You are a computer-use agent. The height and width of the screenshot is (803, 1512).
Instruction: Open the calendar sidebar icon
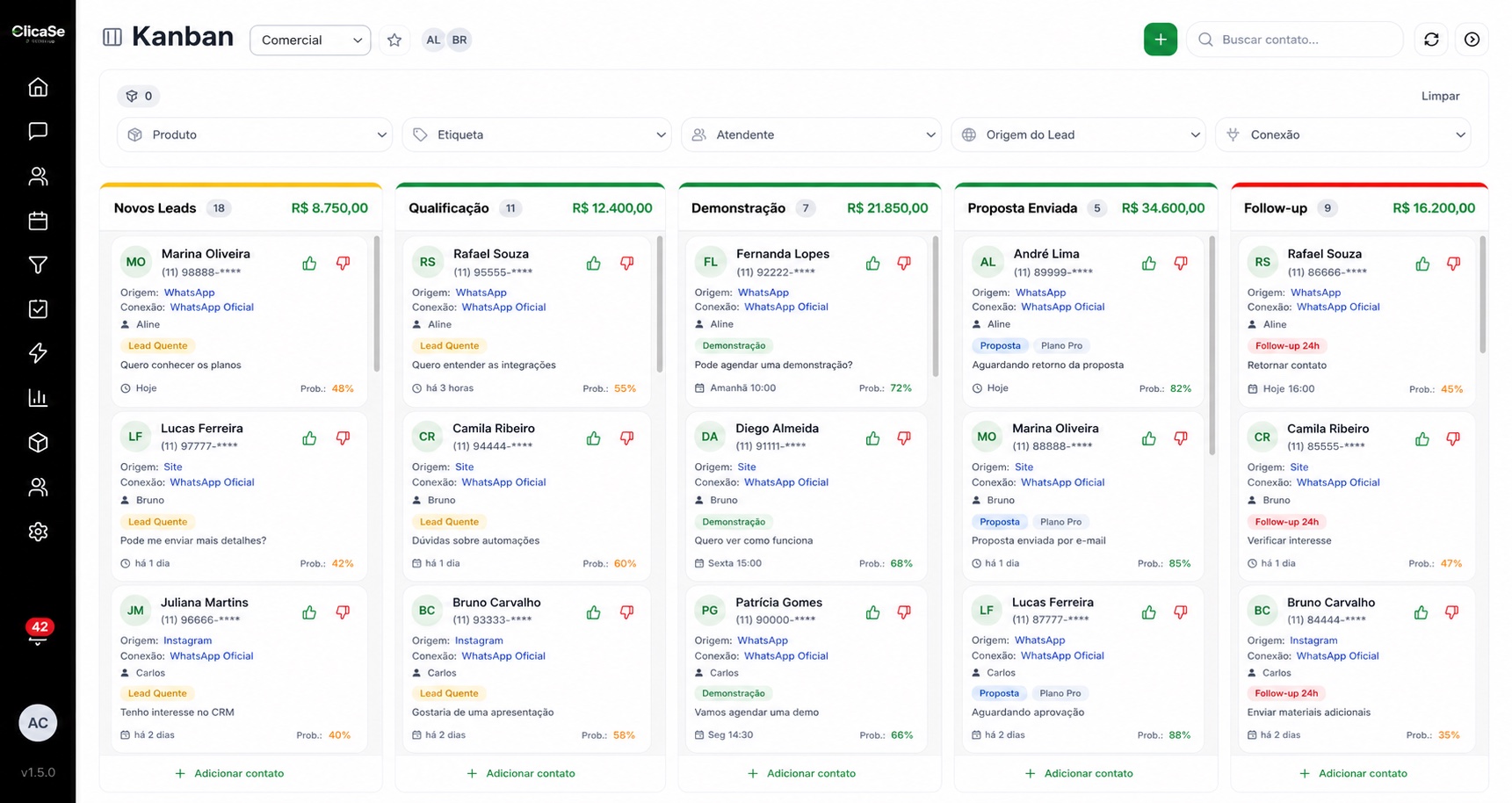[38, 221]
